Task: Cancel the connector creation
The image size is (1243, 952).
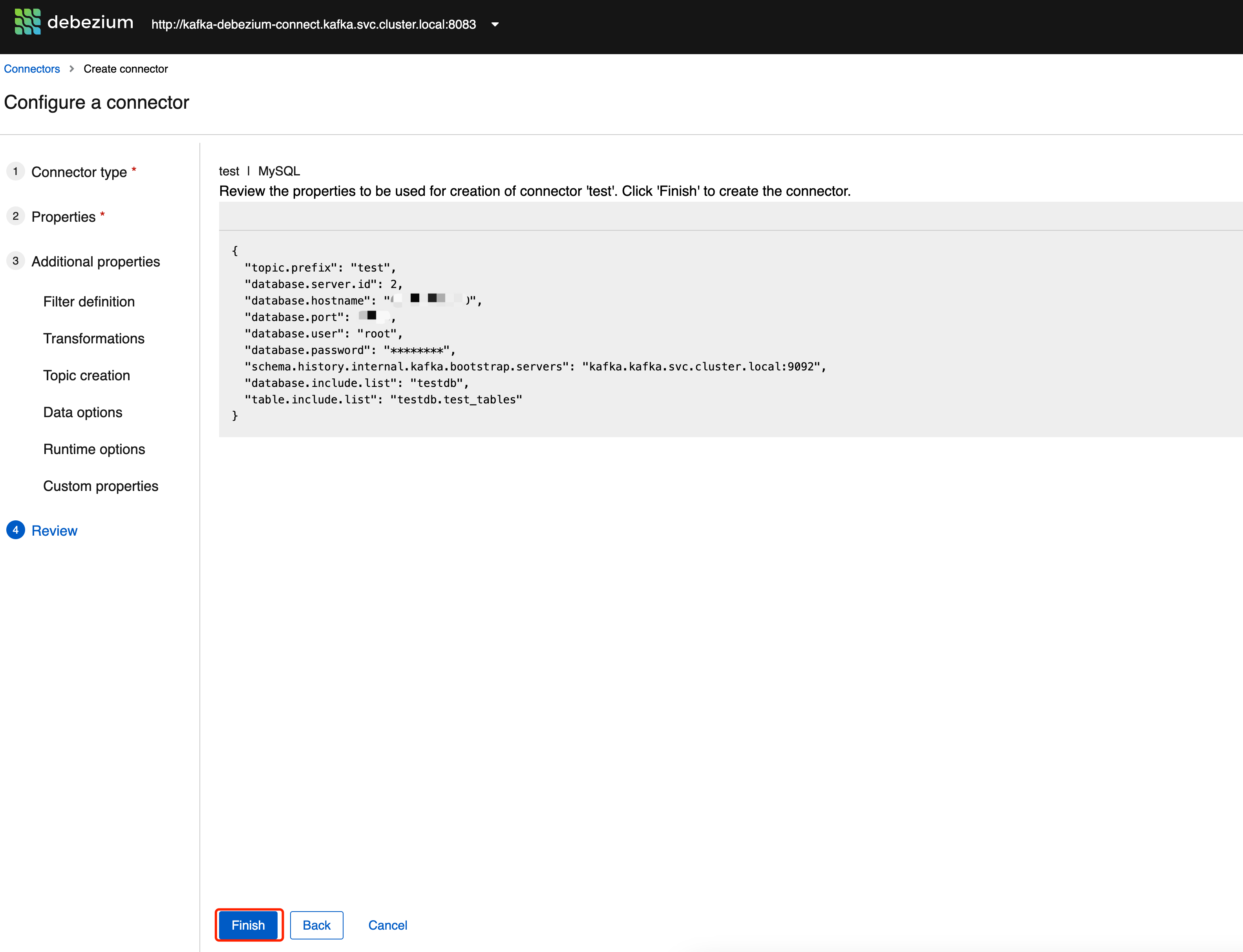Action: click(x=388, y=925)
